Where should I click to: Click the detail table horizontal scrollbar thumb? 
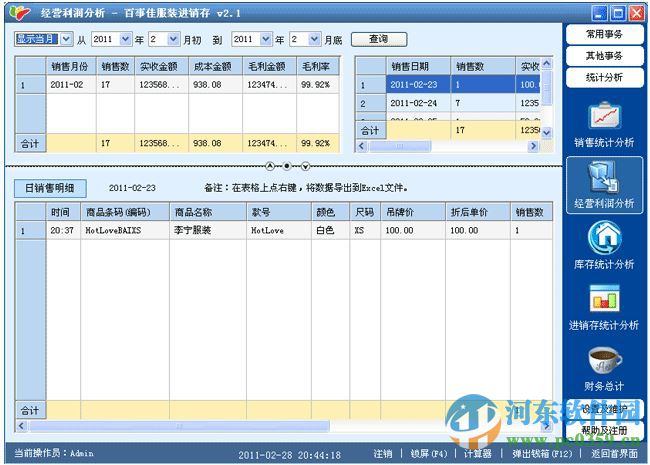click(x=179, y=426)
